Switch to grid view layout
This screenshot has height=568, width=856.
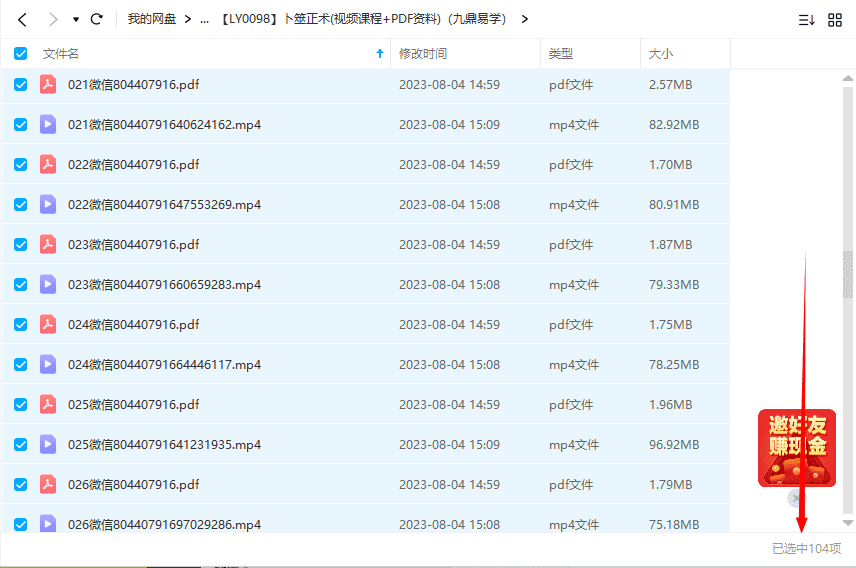(835, 19)
